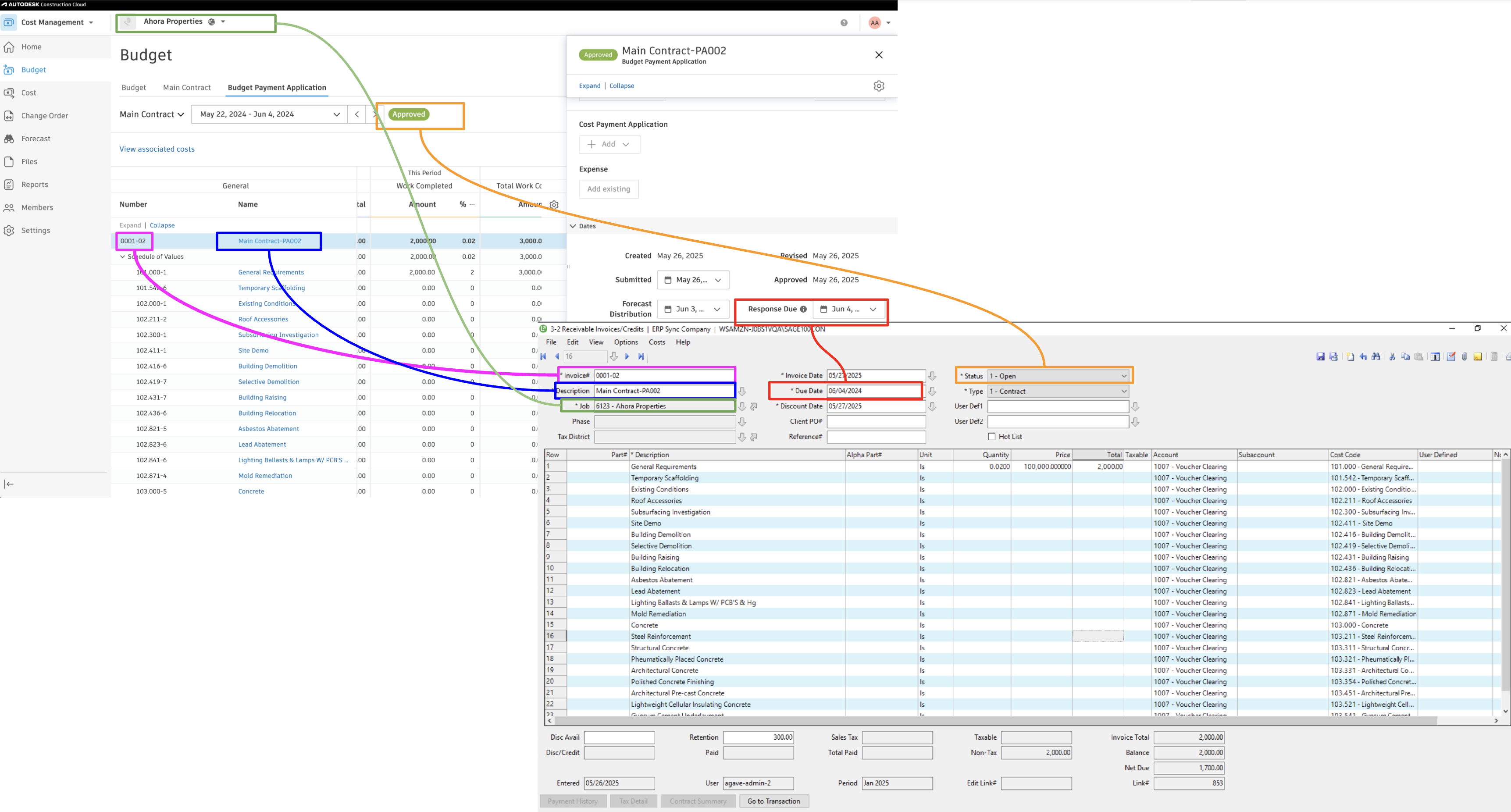1511x812 pixels.
Task: Click the edit form pencil icon in Sage toolbar
Action: tap(1451, 357)
